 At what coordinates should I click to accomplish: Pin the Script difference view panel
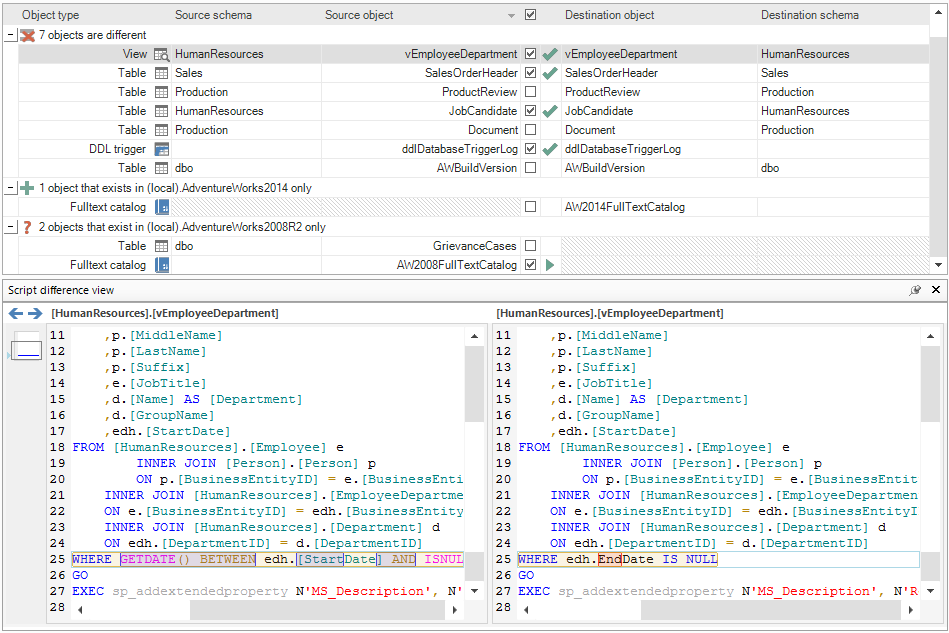pyautogui.click(x=915, y=290)
